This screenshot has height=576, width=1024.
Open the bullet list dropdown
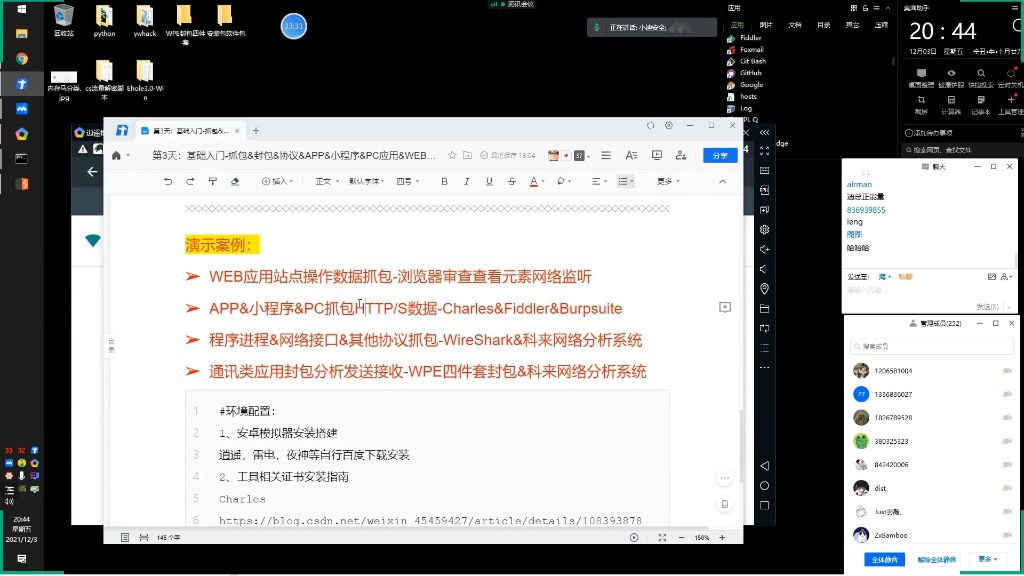click(626, 182)
